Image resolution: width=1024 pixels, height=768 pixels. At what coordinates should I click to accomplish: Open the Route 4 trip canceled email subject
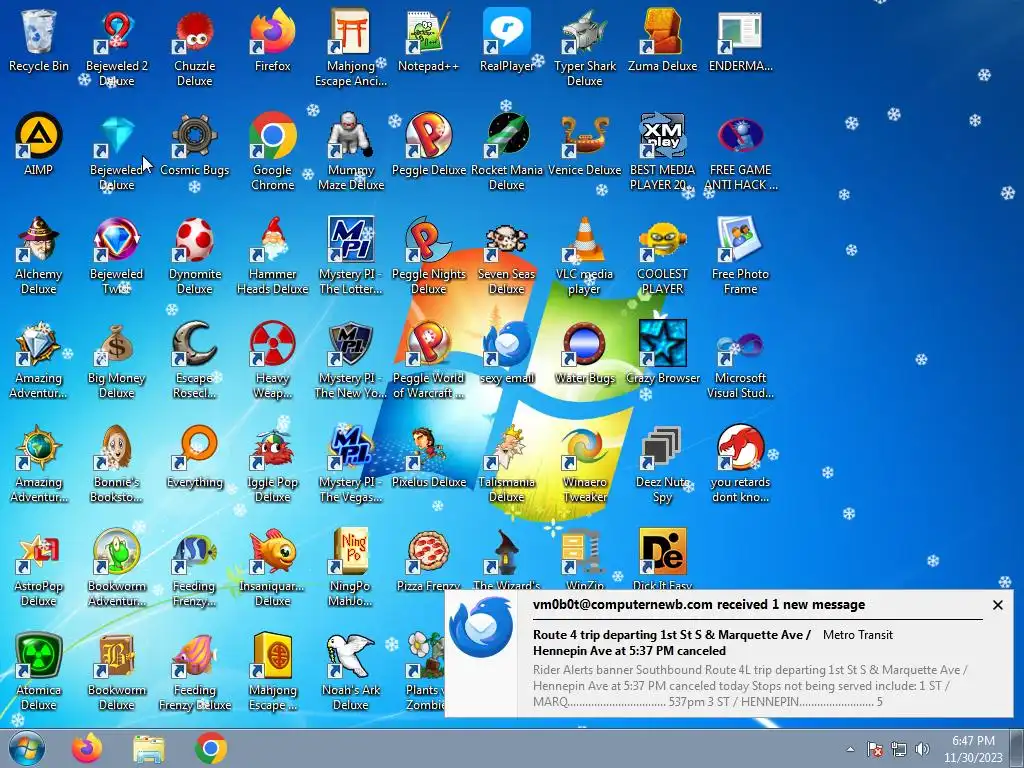click(671, 643)
